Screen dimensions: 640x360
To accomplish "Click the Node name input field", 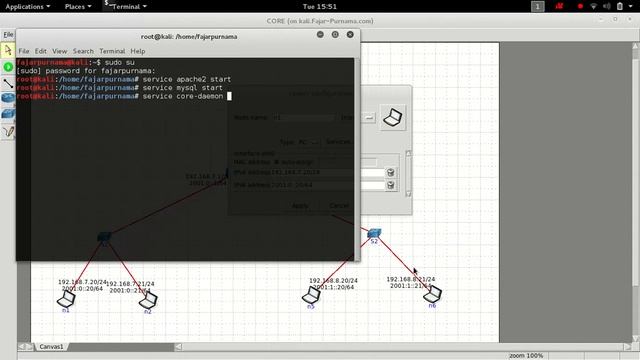I will pos(304,118).
